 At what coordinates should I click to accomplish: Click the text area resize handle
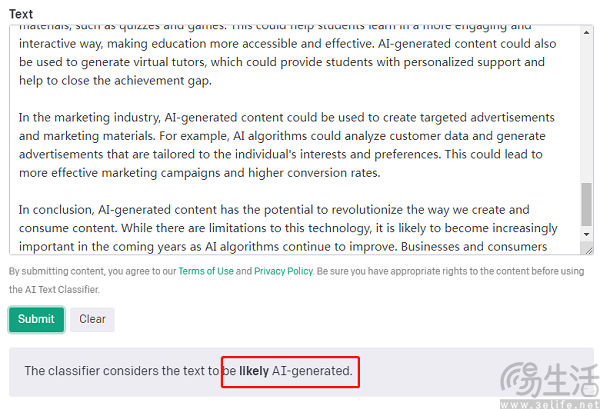(x=587, y=249)
